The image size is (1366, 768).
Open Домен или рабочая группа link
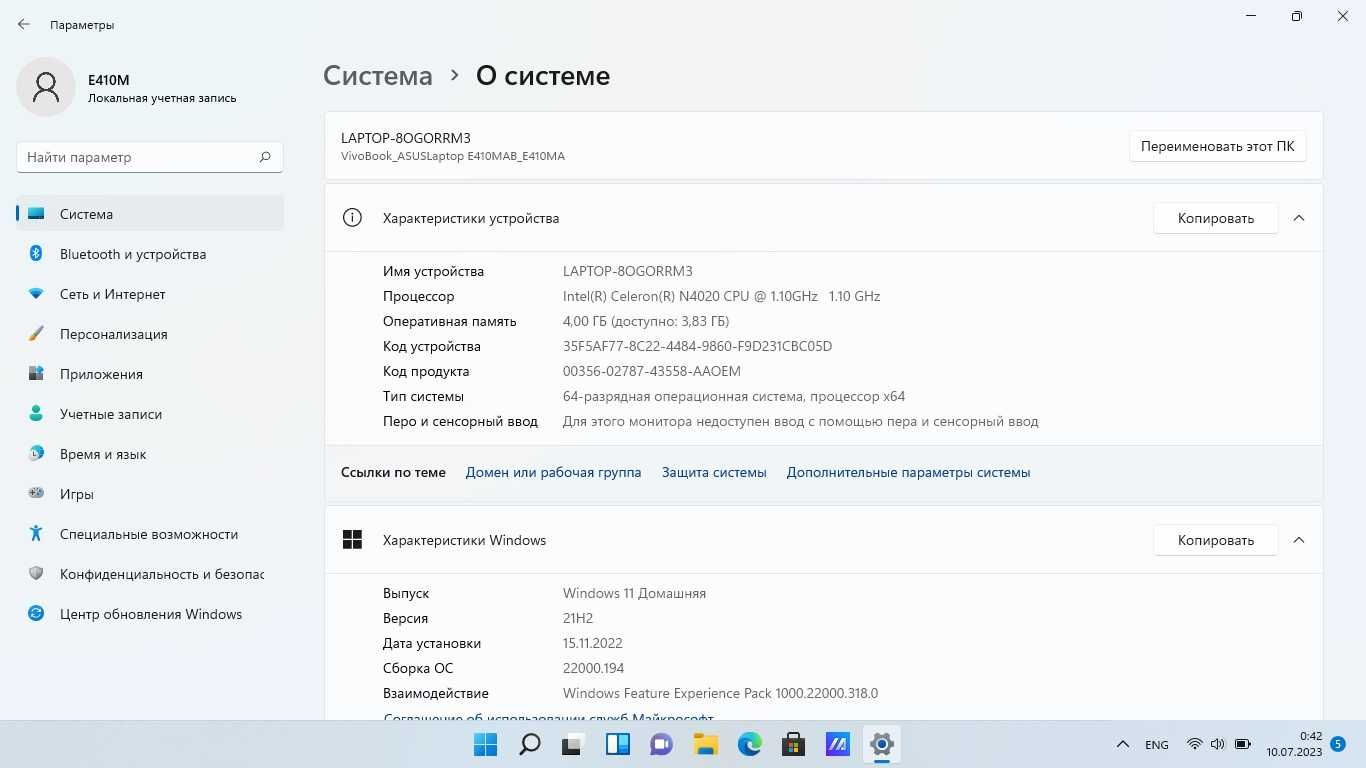(553, 472)
